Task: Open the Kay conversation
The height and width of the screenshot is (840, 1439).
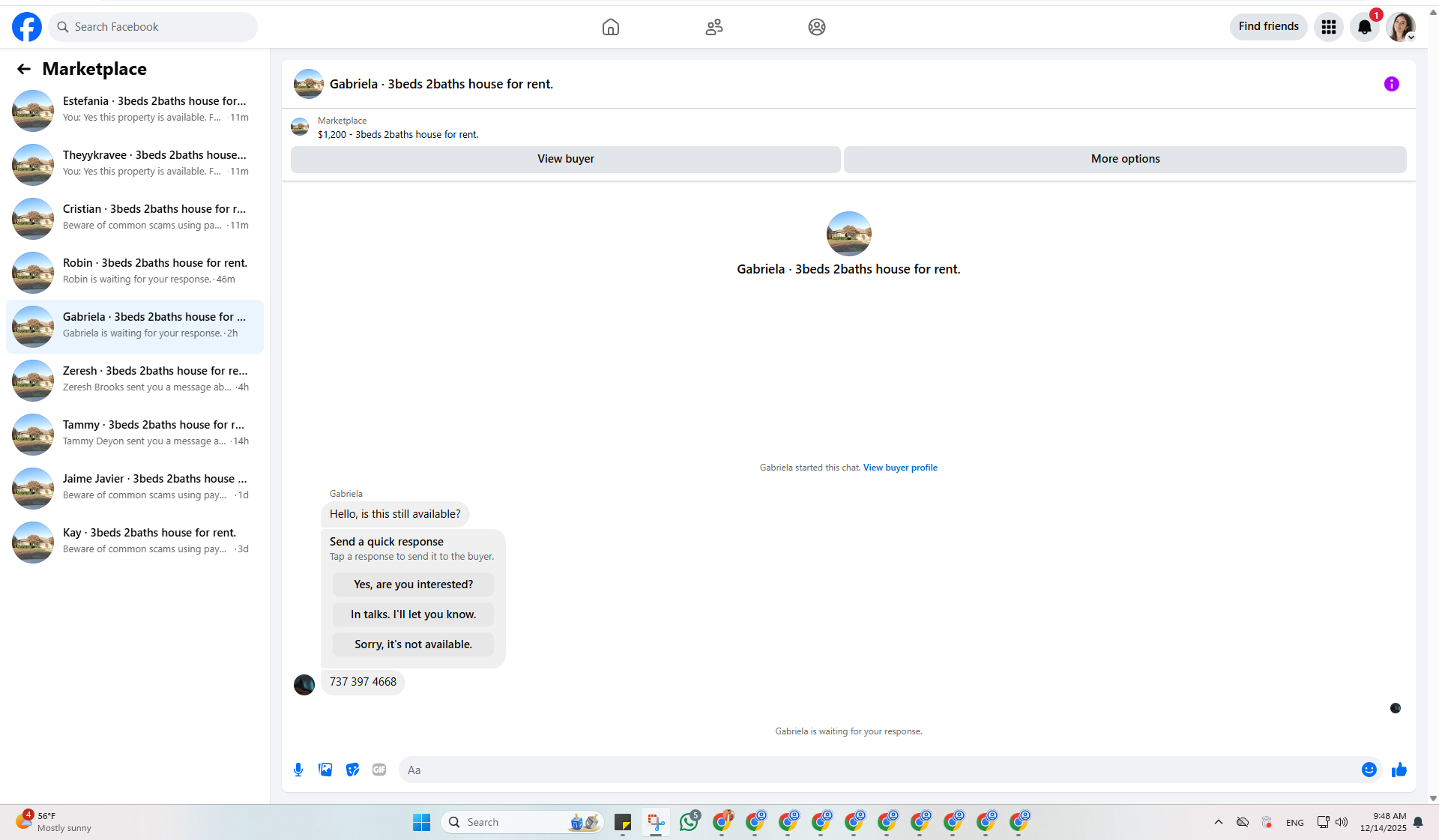Action: 135,542
